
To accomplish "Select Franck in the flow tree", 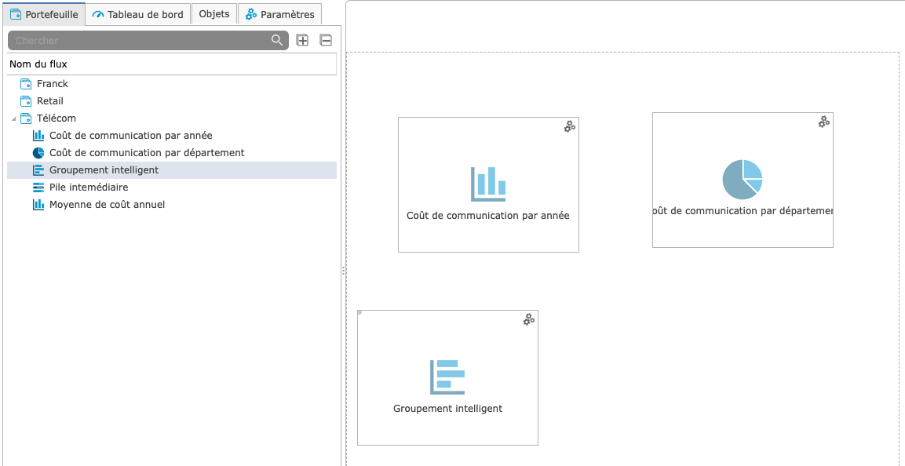I will tap(52, 84).
